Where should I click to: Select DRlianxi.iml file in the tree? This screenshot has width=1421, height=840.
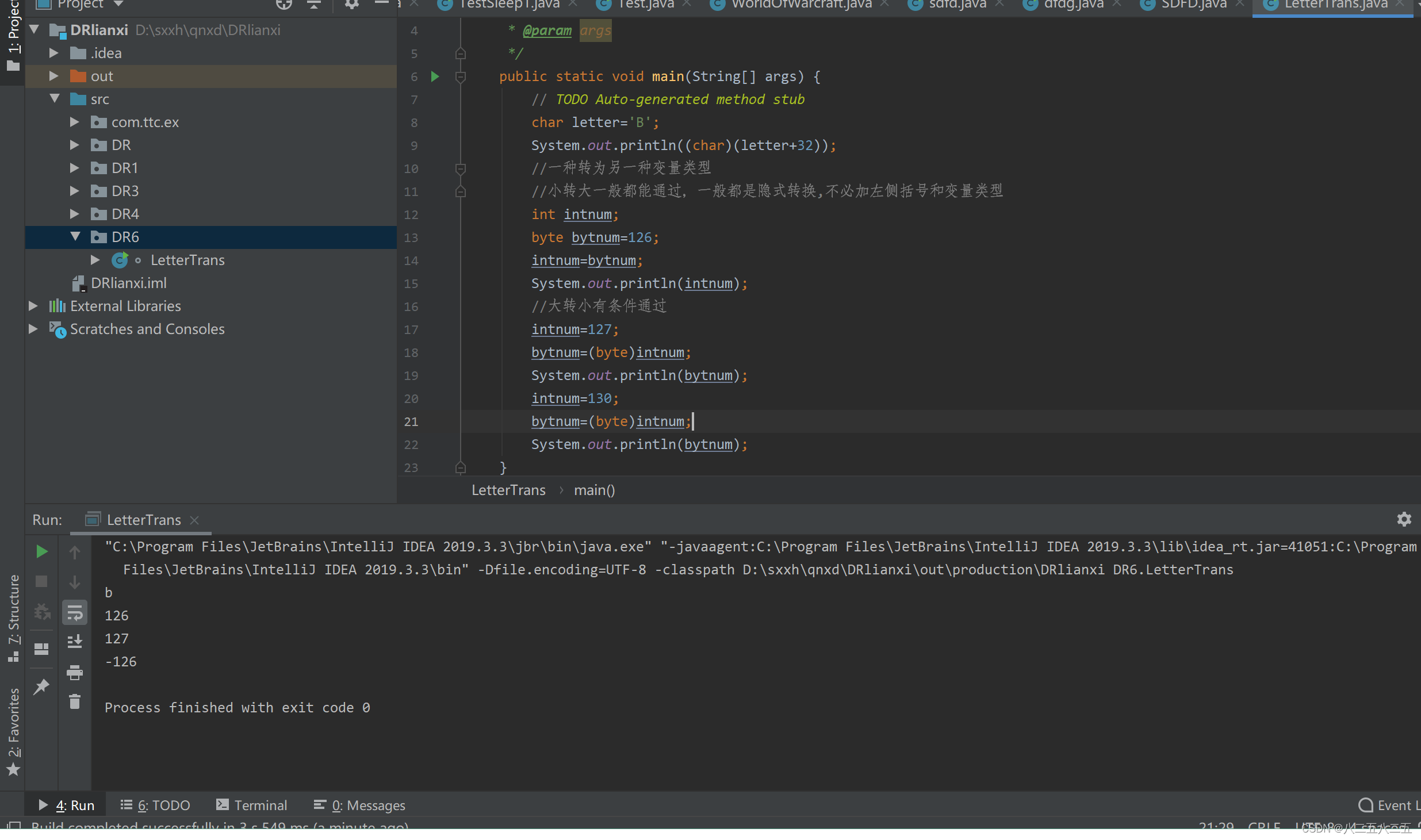pyautogui.click(x=128, y=283)
